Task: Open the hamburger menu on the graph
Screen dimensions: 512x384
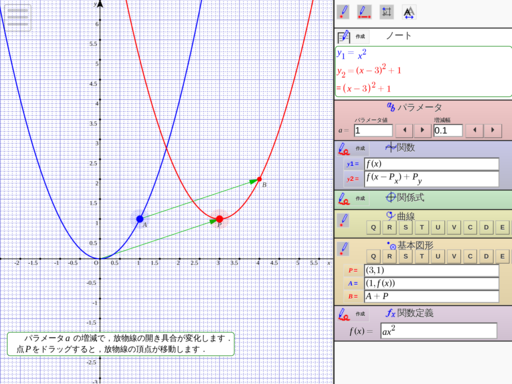Action: [18, 18]
